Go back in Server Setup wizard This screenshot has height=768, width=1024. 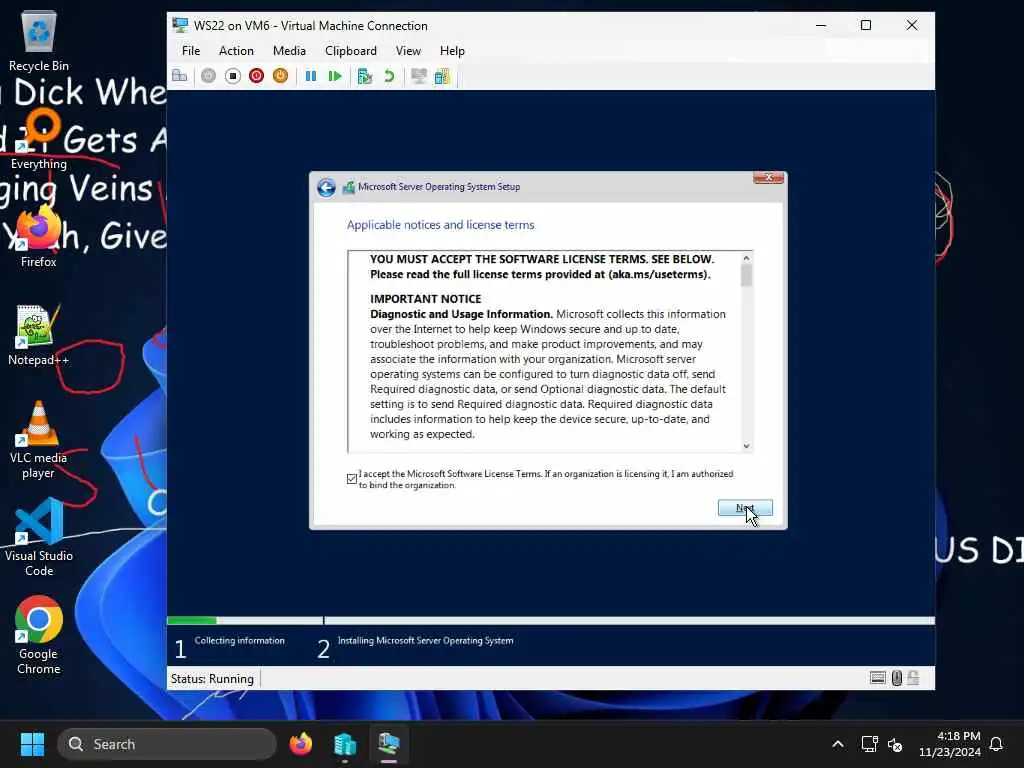click(x=326, y=187)
